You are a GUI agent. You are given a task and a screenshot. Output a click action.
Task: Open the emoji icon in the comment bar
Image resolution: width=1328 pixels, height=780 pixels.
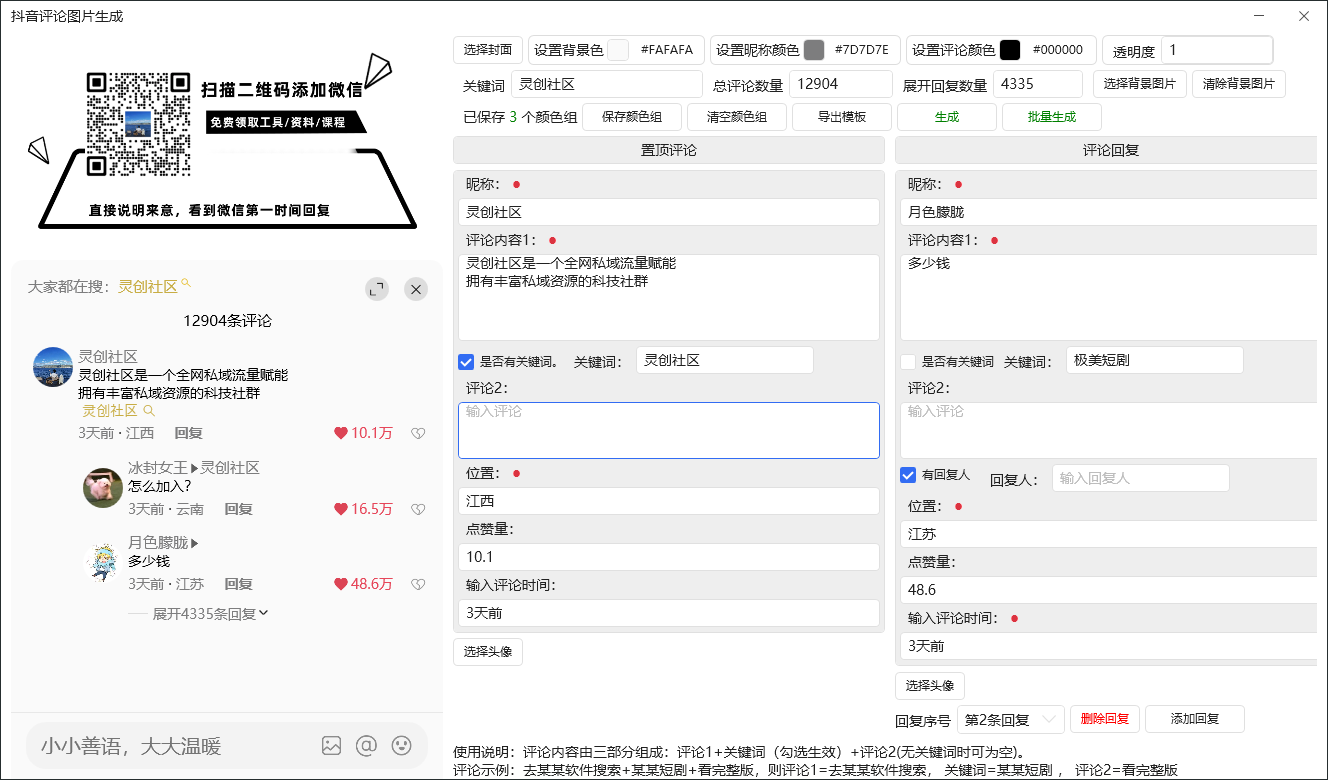click(401, 745)
